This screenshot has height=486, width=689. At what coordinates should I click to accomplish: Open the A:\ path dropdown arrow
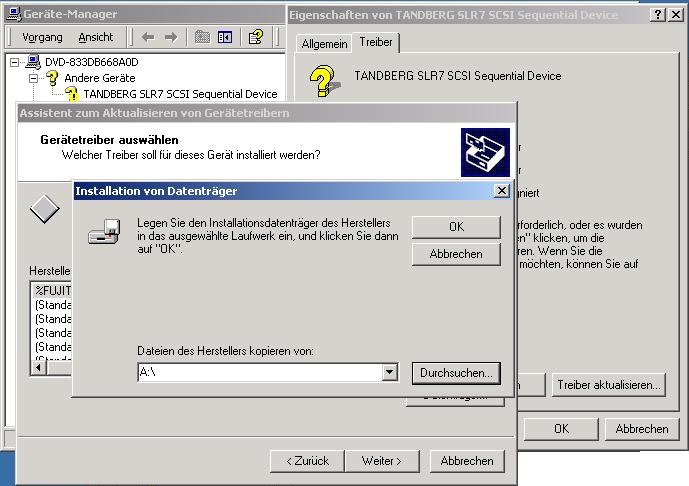tap(389, 372)
